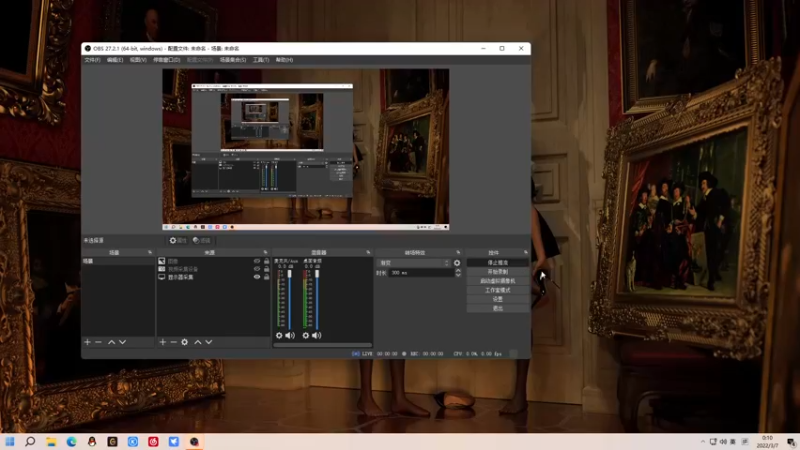
Task: Click the 开始录制 button
Action: pyautogui.click(x=497, y=272)
